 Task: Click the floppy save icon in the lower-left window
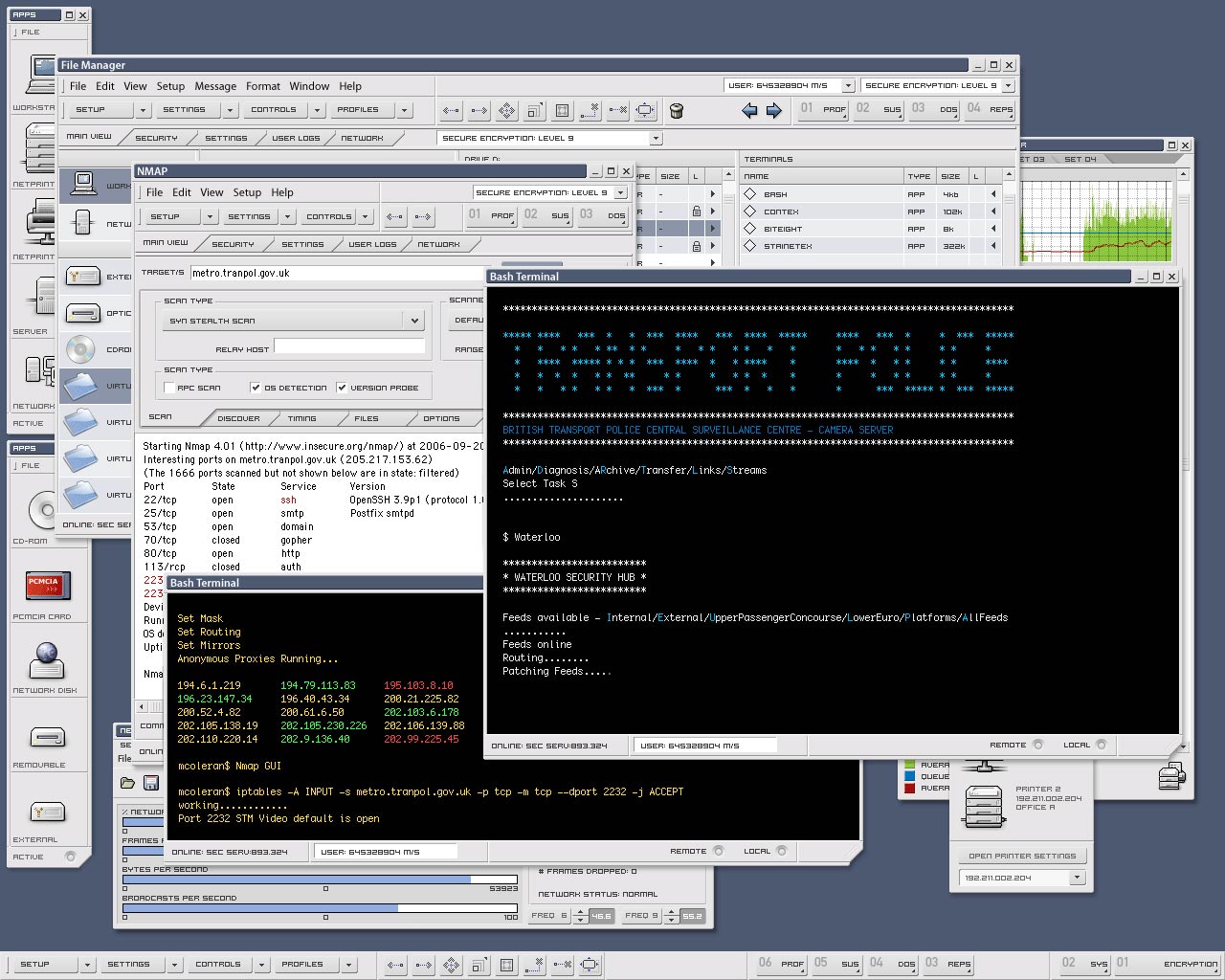click(150, 783)
